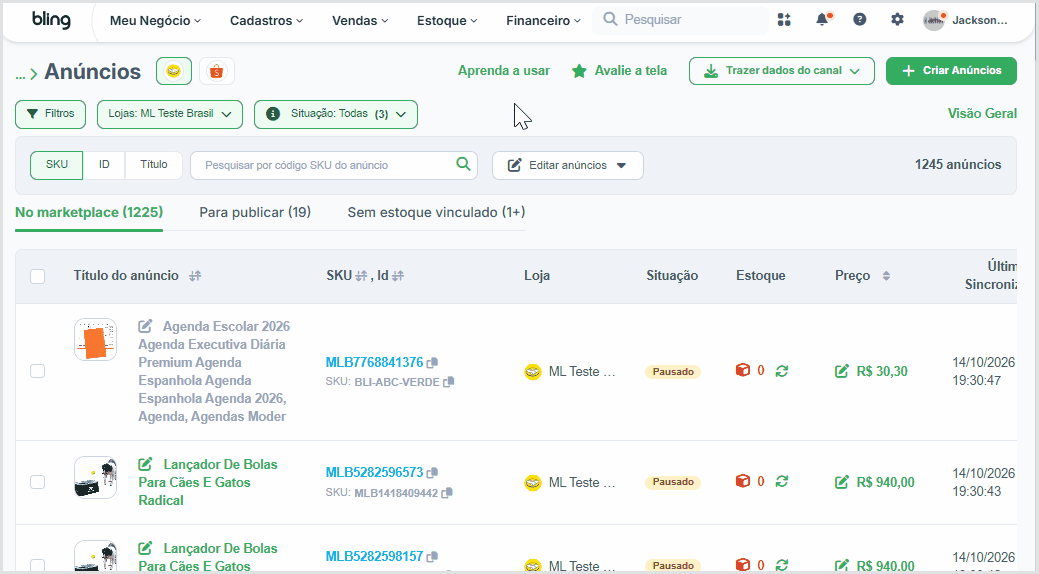Copy SKU MLB1418409442
The height and width of the screenshot is (574, 1039).
pyautogui.click(x=447, y=492)
